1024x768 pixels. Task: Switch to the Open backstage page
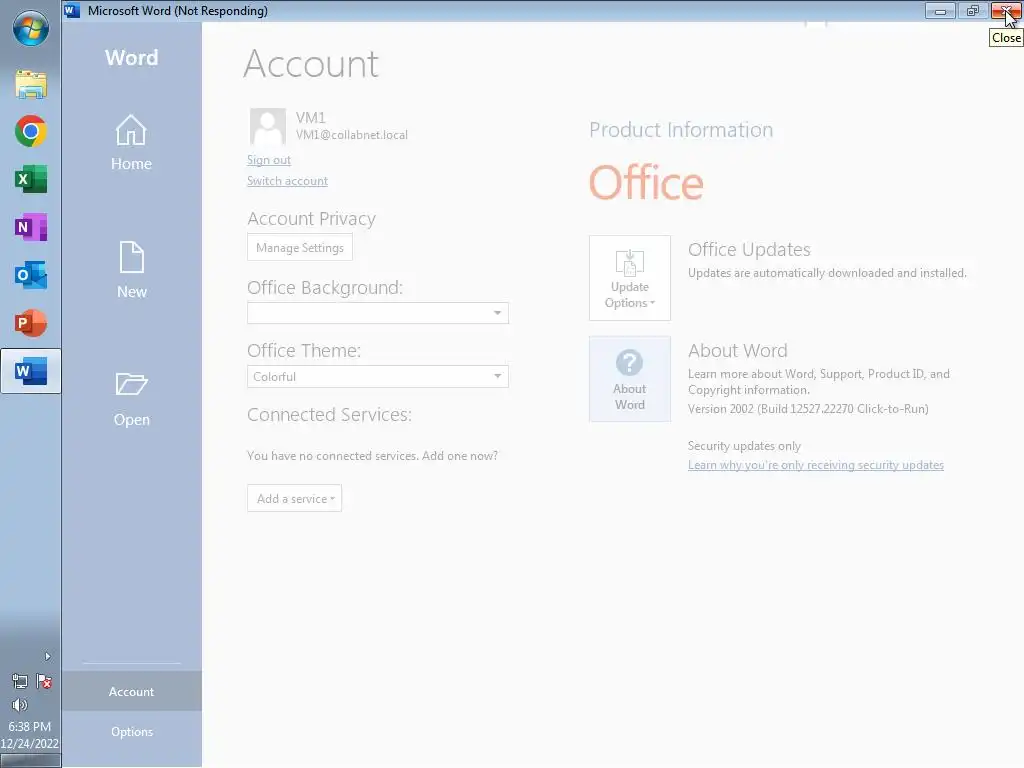pyautogui.click(x=131, y=398)
